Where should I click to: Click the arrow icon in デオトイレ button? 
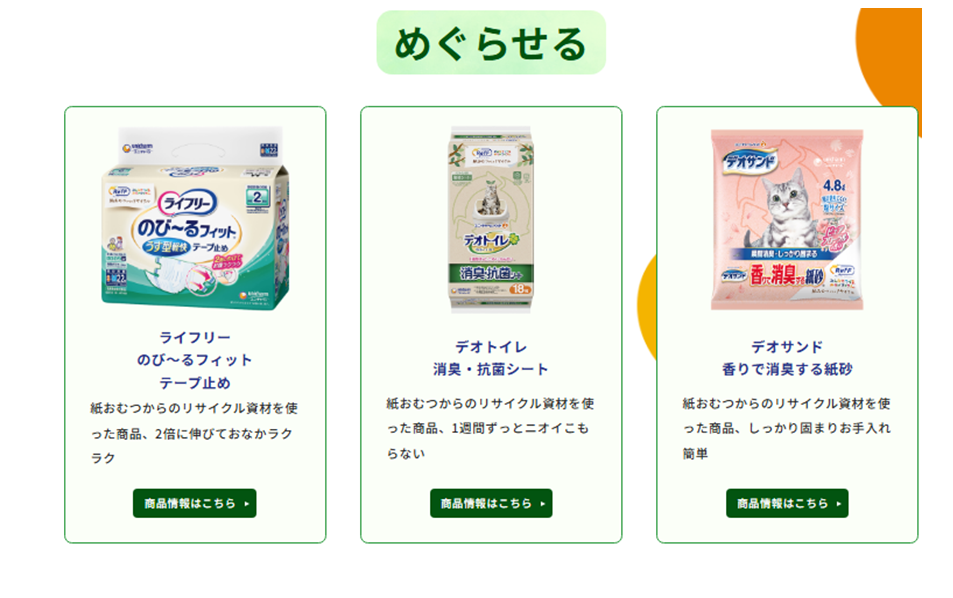tap(543, 504)
